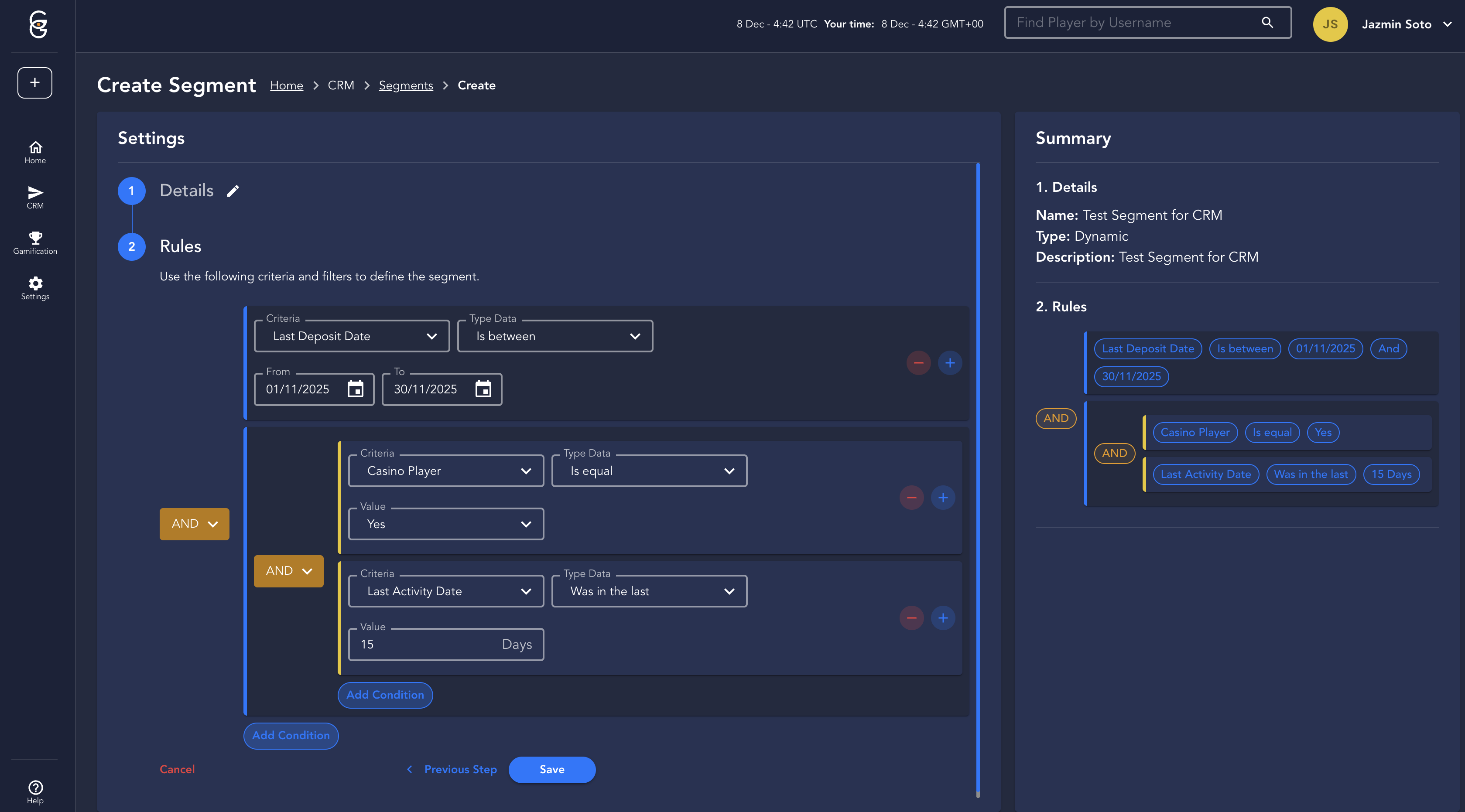Change the Is between type data dropdown
The width and height of the screenshot is (1465, 812).
pos(555,336)
